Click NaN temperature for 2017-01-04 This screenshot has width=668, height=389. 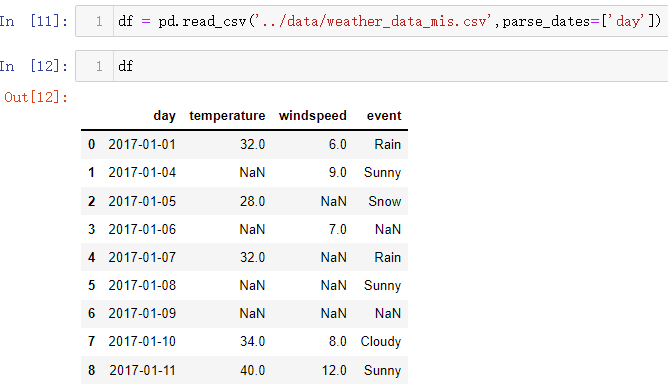252,173
